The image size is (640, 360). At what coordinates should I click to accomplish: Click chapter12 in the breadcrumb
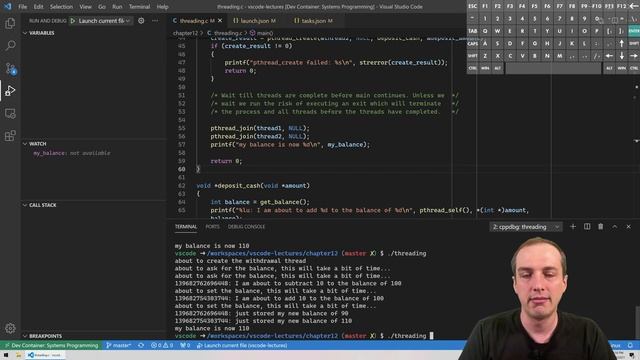coord(185,33)
